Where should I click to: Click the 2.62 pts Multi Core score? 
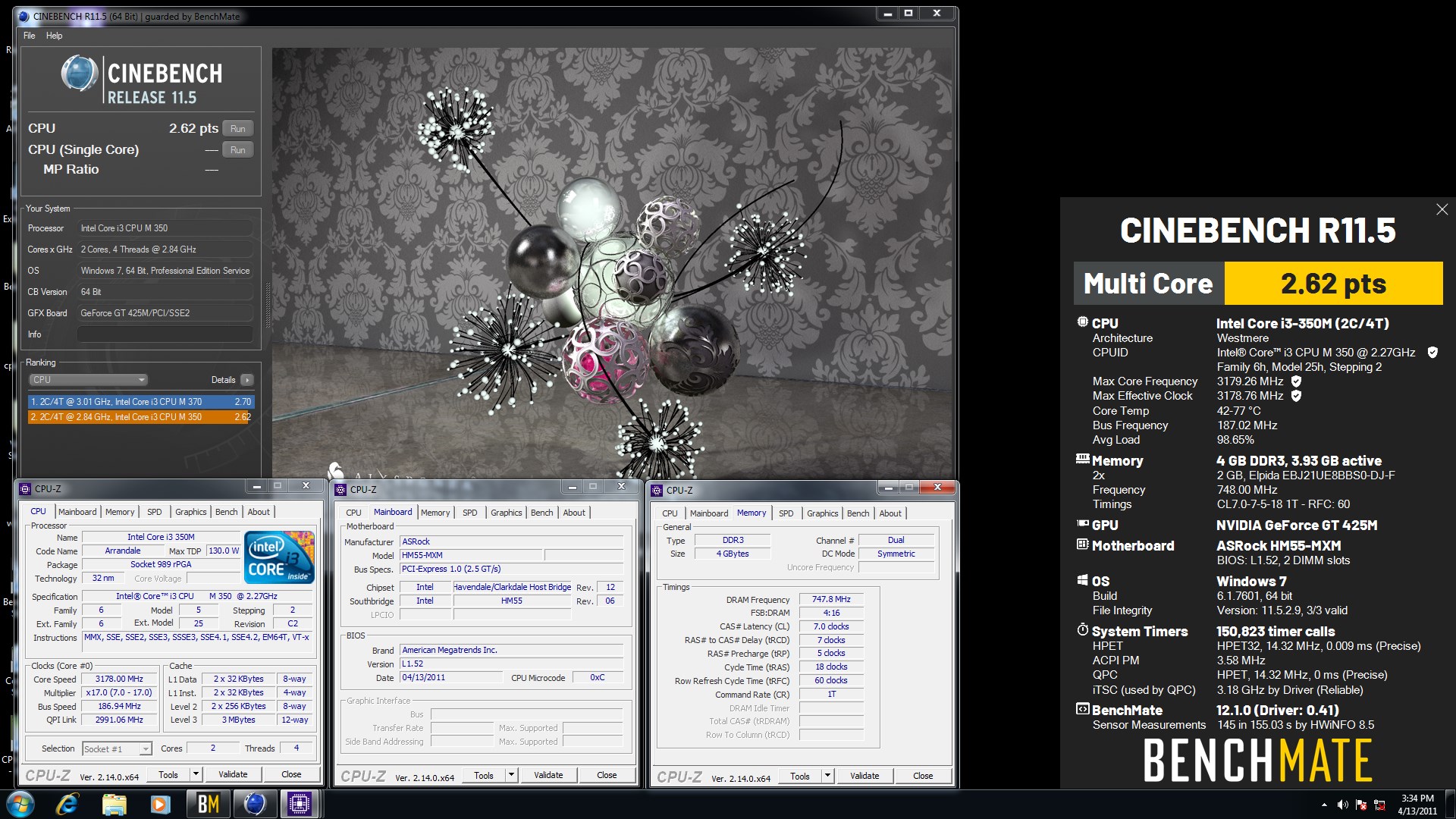coord(1333,284)
